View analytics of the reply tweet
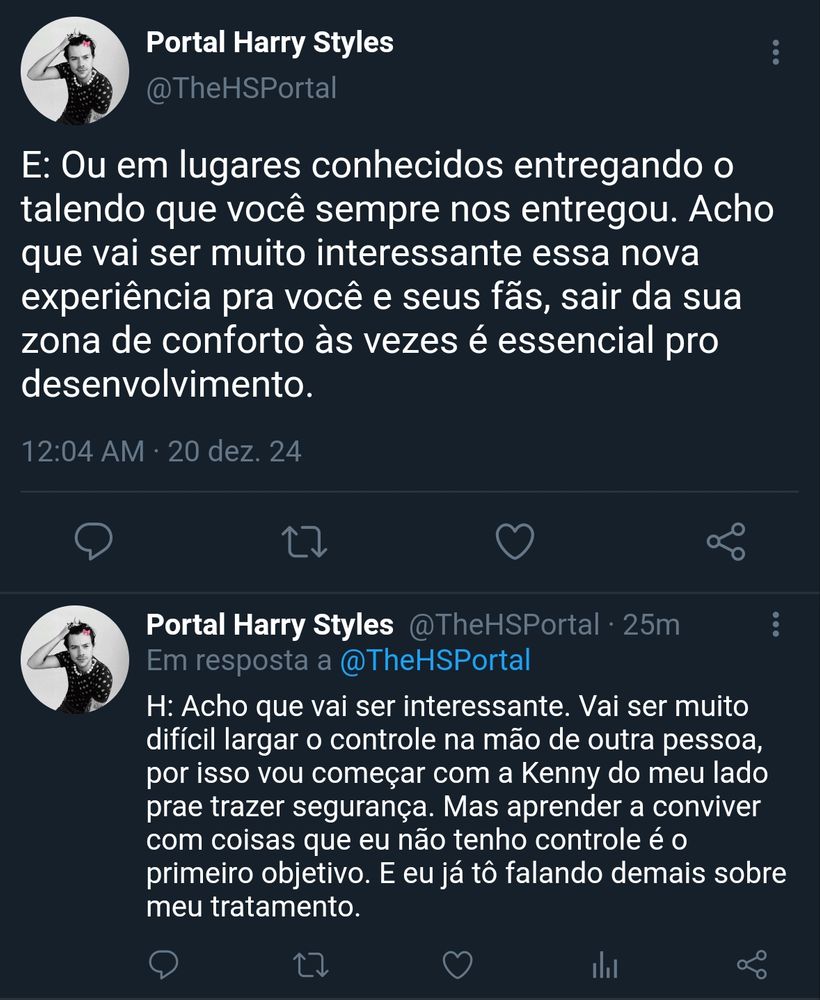The image size is (820, 1000). pyautogui.click(x=605, y=964)
